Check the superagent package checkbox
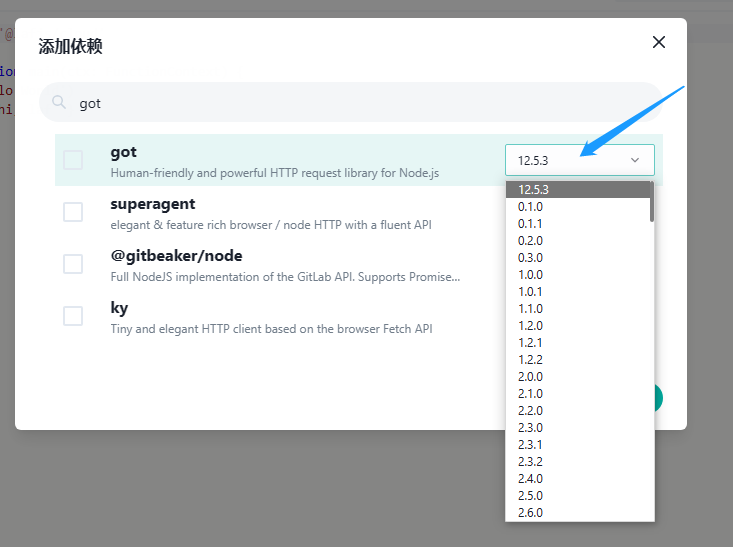733x547 pixels. (x=73, y=212)
